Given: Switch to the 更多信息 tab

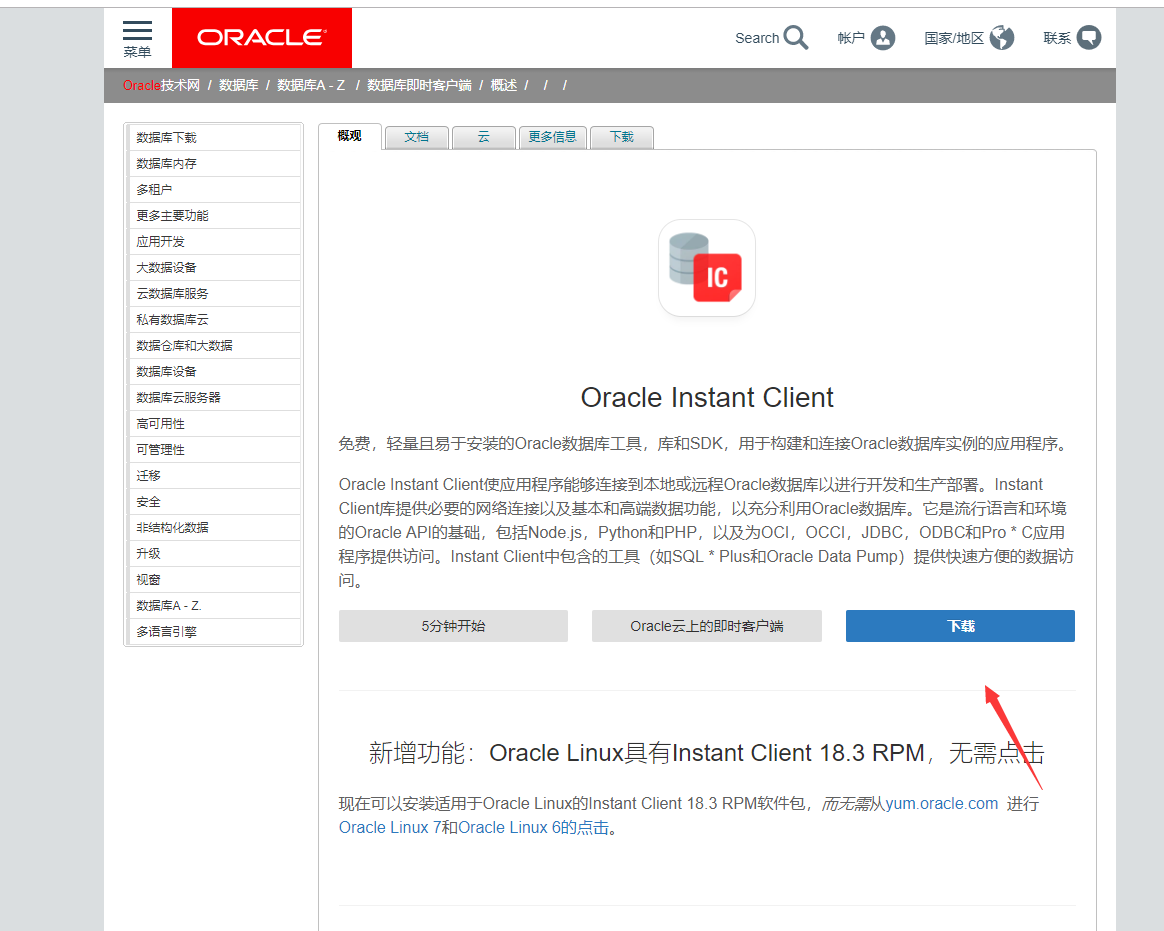Looking at the screenshot, I should [552, 137].
